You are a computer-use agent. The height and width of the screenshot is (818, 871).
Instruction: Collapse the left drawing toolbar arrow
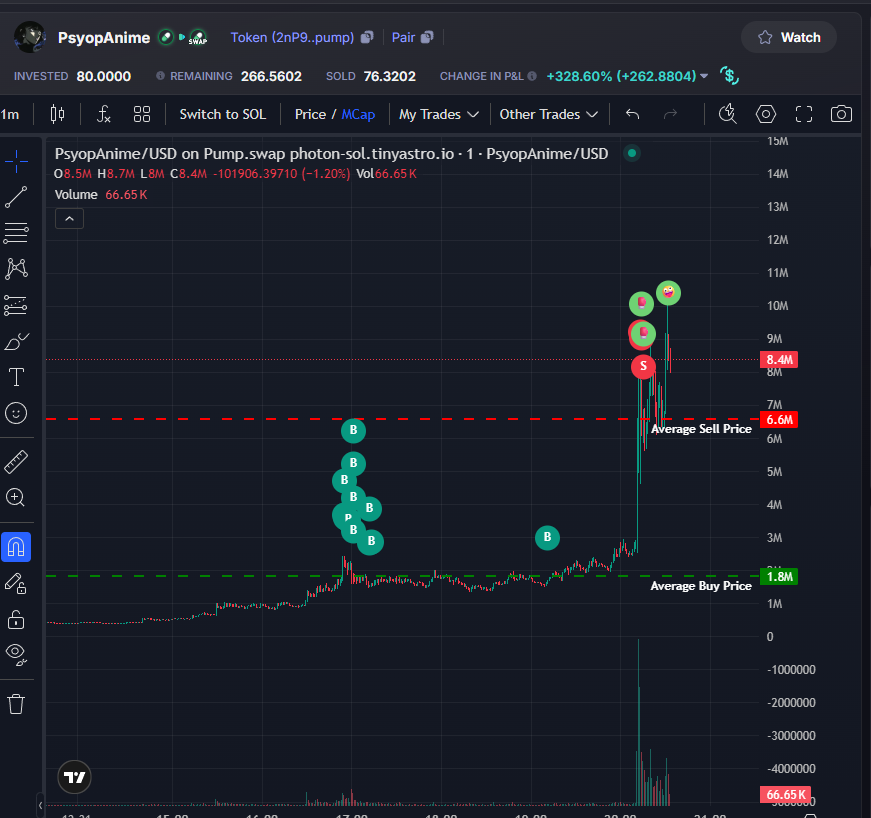tap(40, 805)
